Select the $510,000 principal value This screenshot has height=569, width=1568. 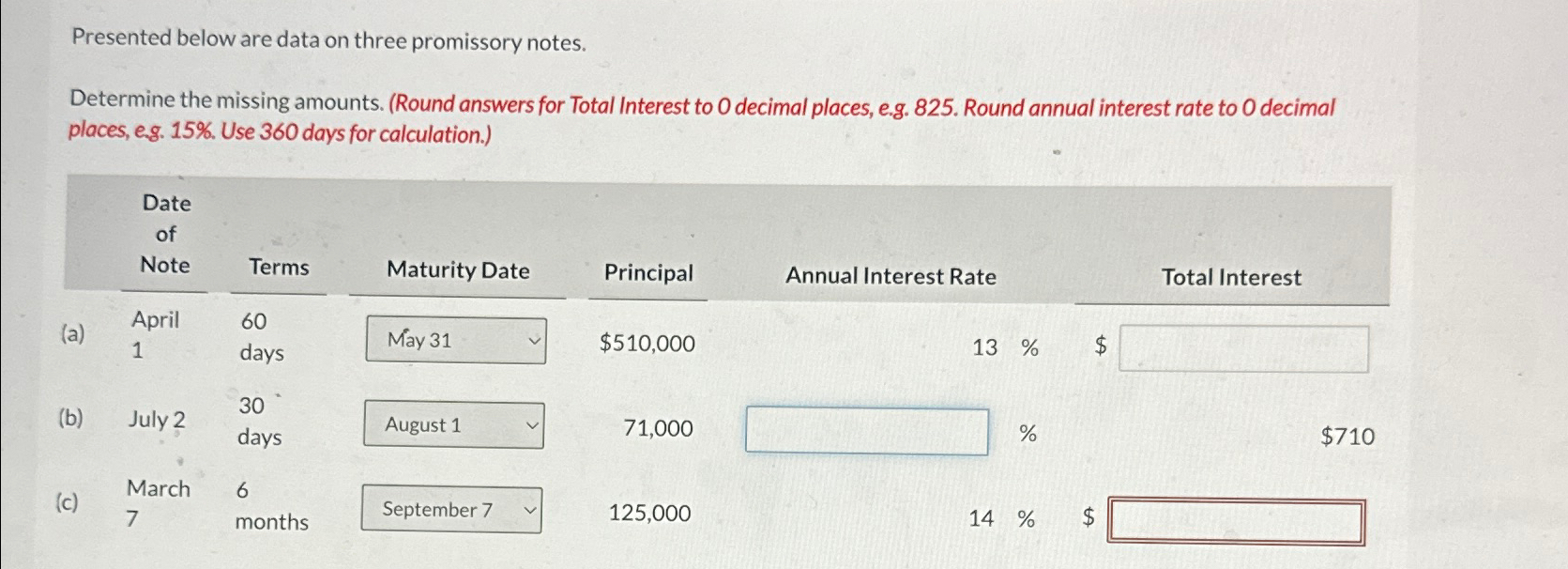point(646,344)
